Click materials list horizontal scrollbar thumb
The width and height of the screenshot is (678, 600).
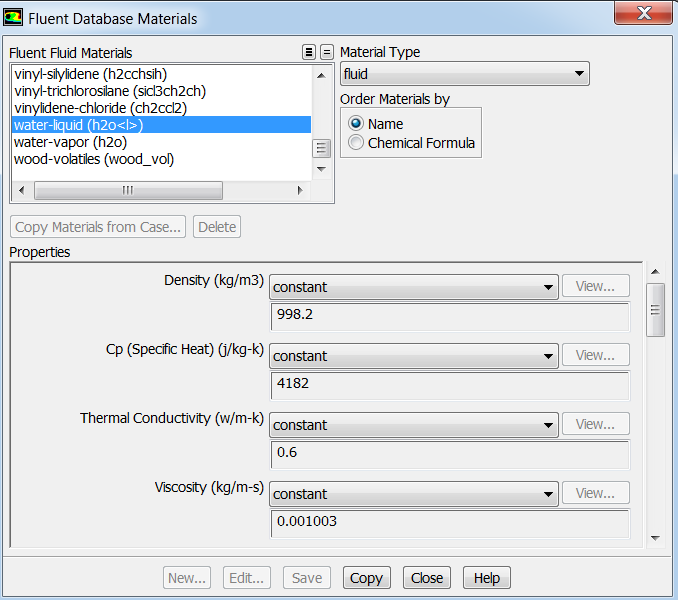tap(128, 190)
